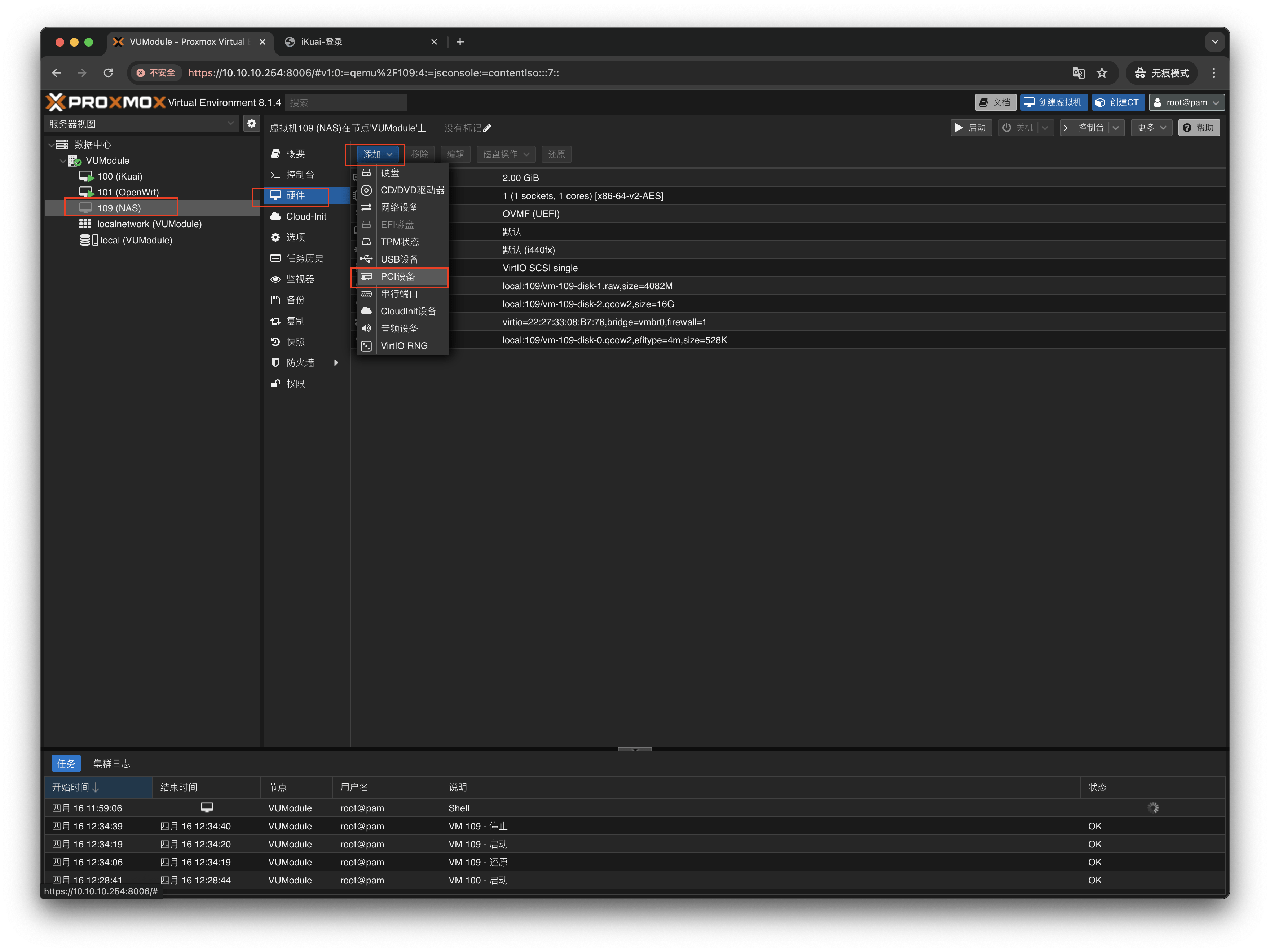Switch to the 集群日志 tab
Viewport: 1270px width, 952px height.
coord(111,763)
